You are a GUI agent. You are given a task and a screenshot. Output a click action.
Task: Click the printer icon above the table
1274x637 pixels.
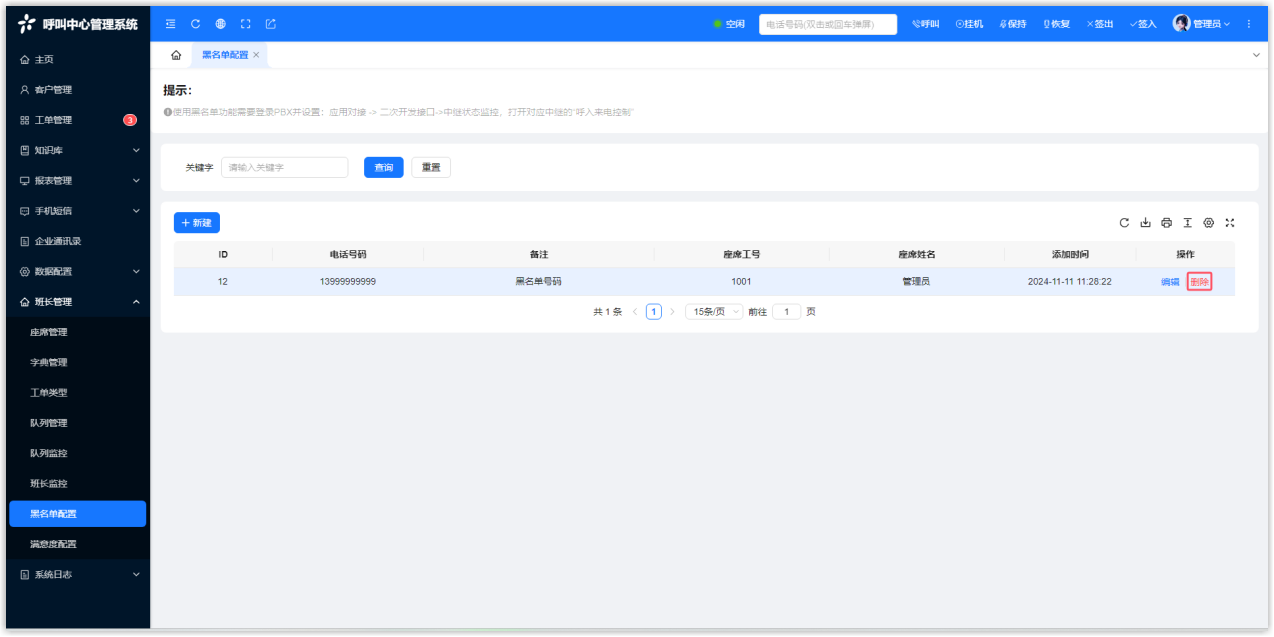point(1166,223)
